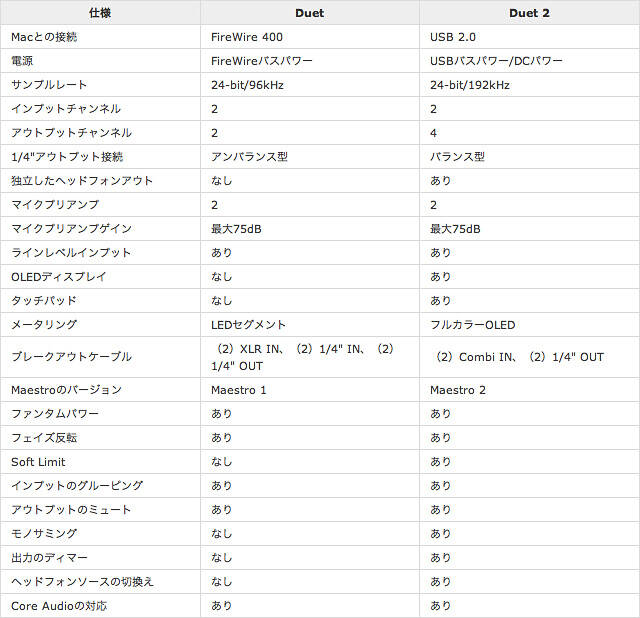Click the "FireWireバスパワー" cell
This screenshot has width=640, height=618.
pos(262,61)
